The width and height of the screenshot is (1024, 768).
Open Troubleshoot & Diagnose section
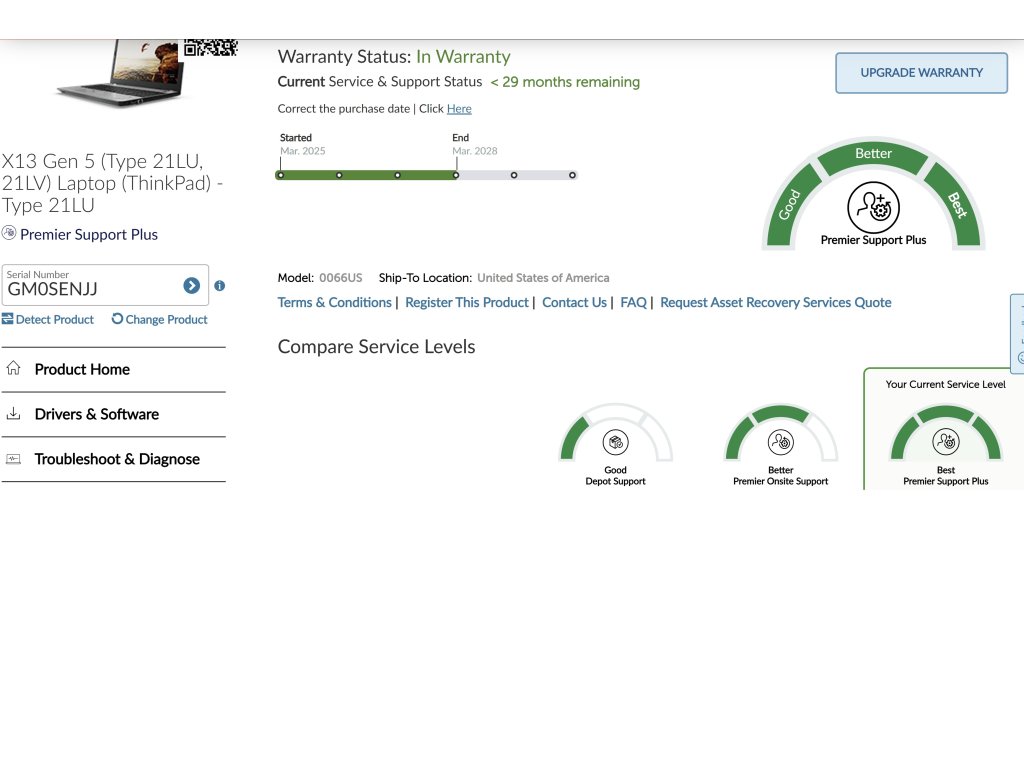tap(117, 459)
